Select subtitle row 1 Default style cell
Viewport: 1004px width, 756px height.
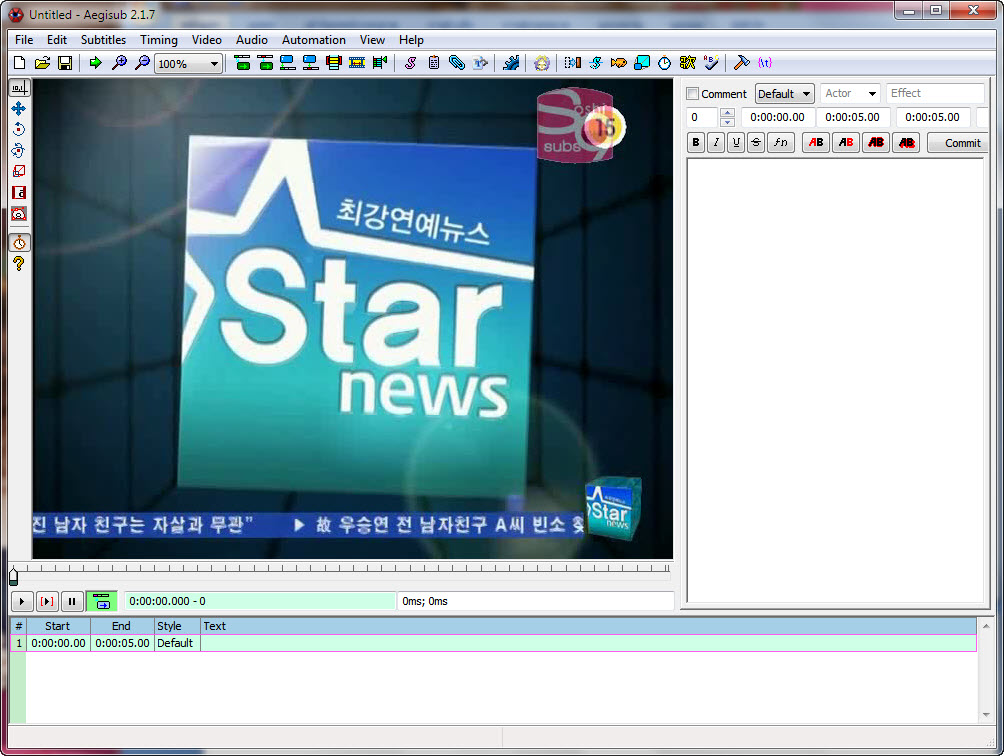tap(177, 643)
